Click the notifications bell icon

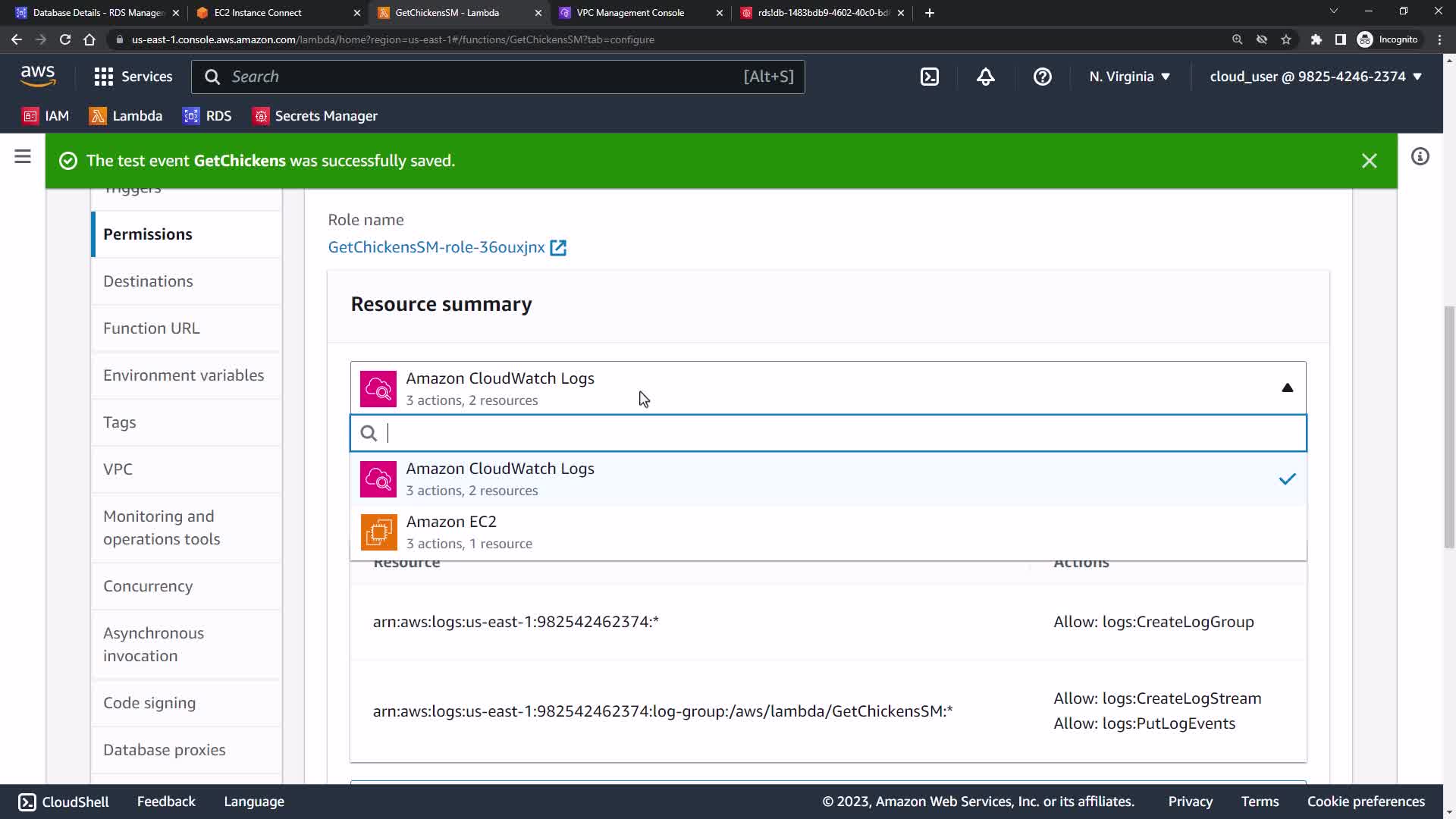tap(985, 77)
